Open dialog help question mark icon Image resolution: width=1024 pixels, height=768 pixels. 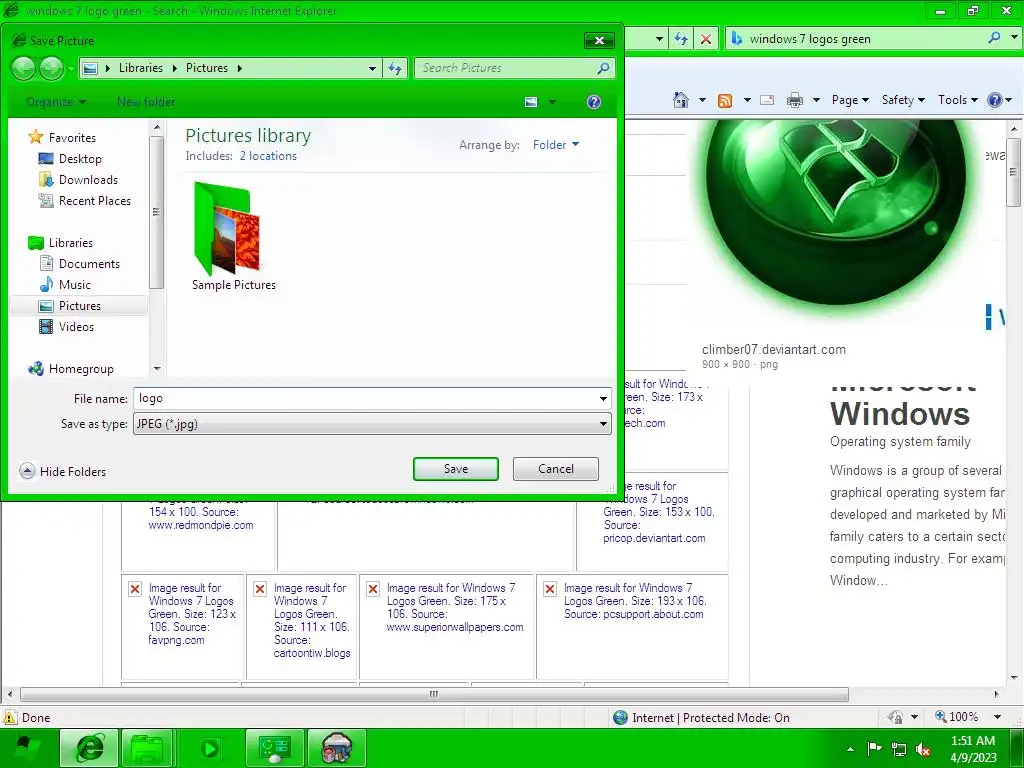(x=594, y=102)
